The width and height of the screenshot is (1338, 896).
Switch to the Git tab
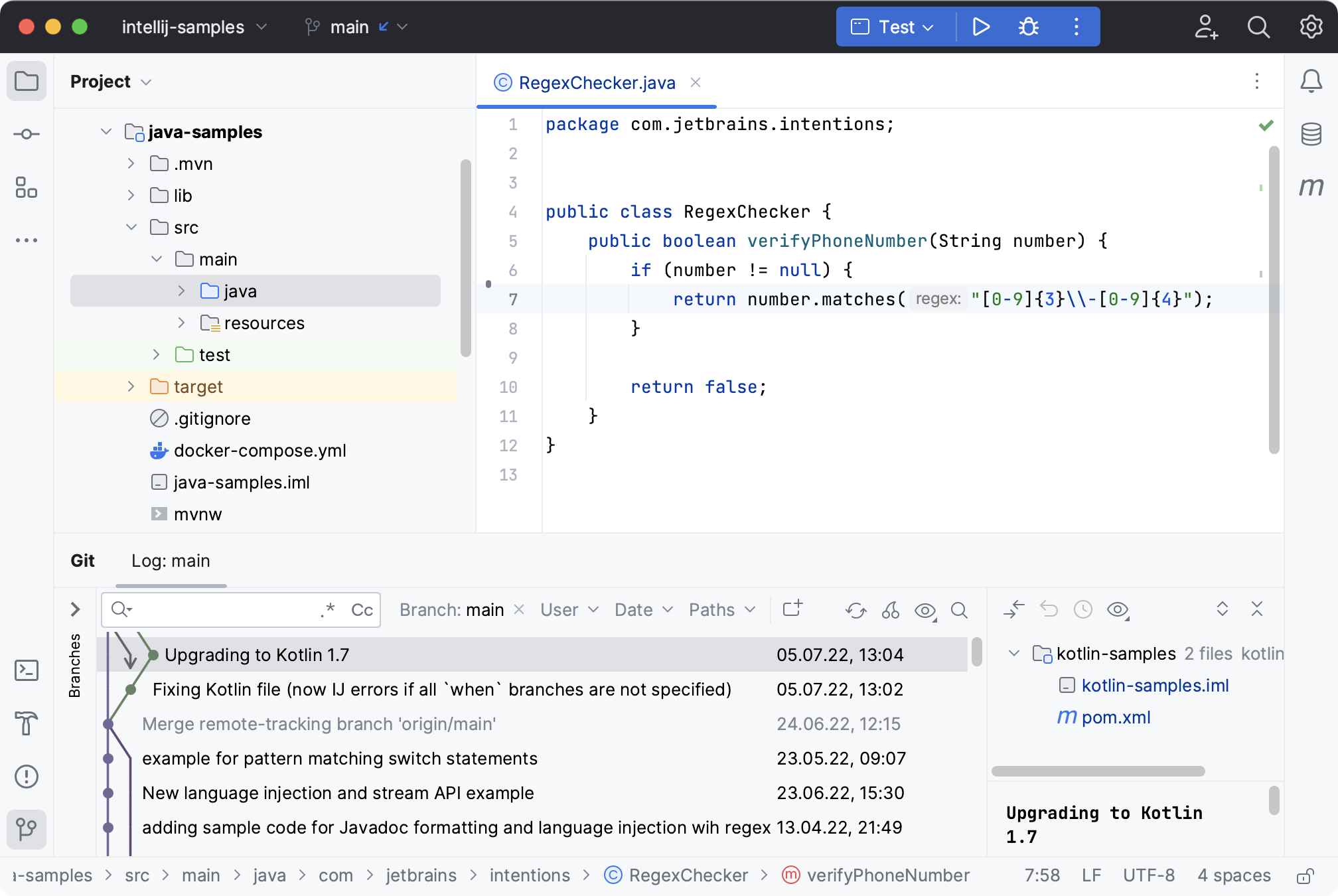click(x=83, y=561)
